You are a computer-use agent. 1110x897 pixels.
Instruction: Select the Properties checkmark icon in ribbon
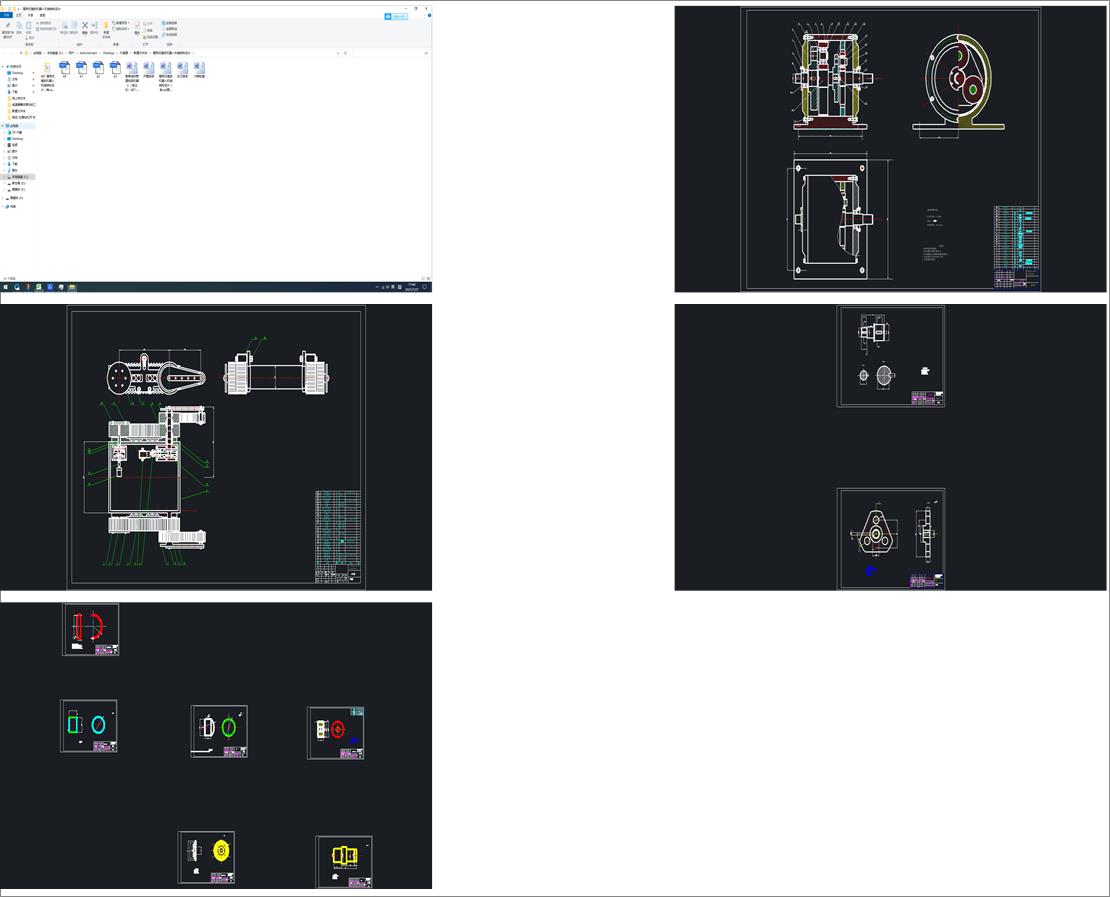click(x=137, y=27)
